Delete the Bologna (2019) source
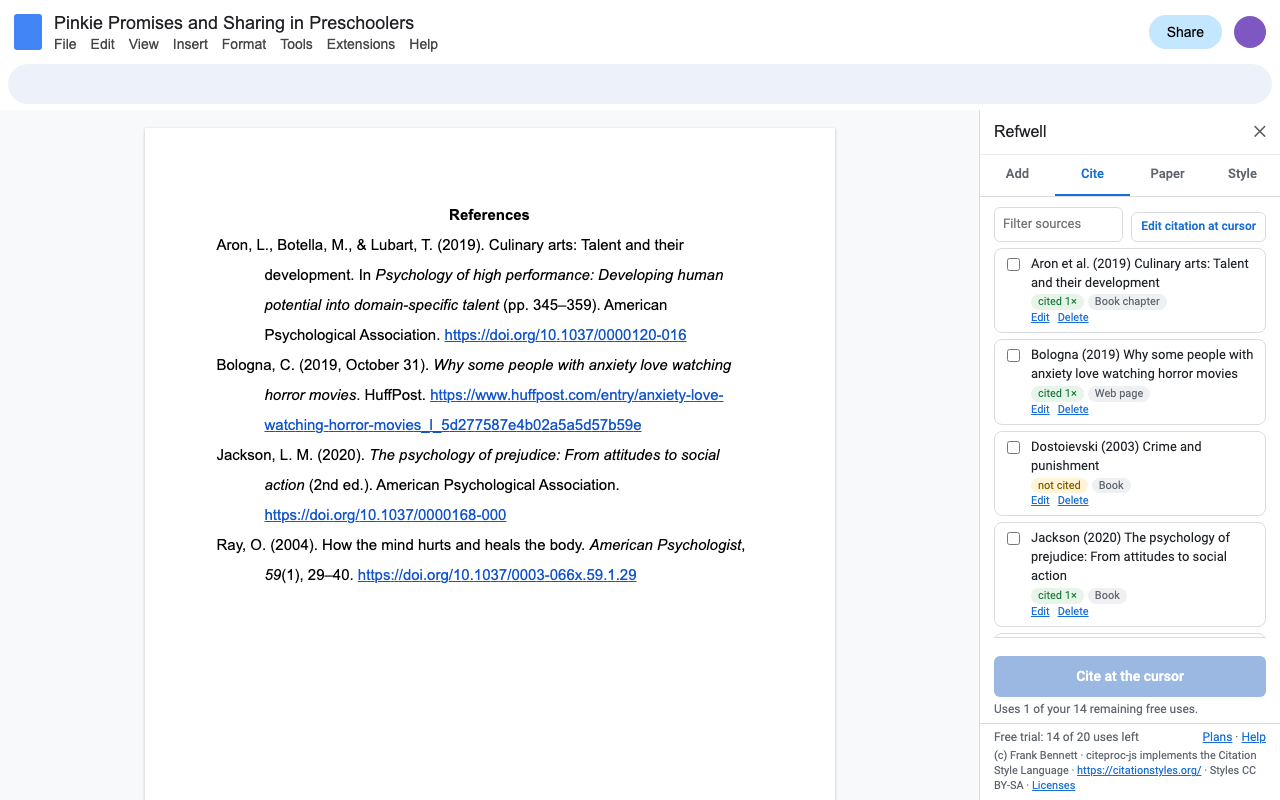 pyautogui.click(x=1073, y=410)
